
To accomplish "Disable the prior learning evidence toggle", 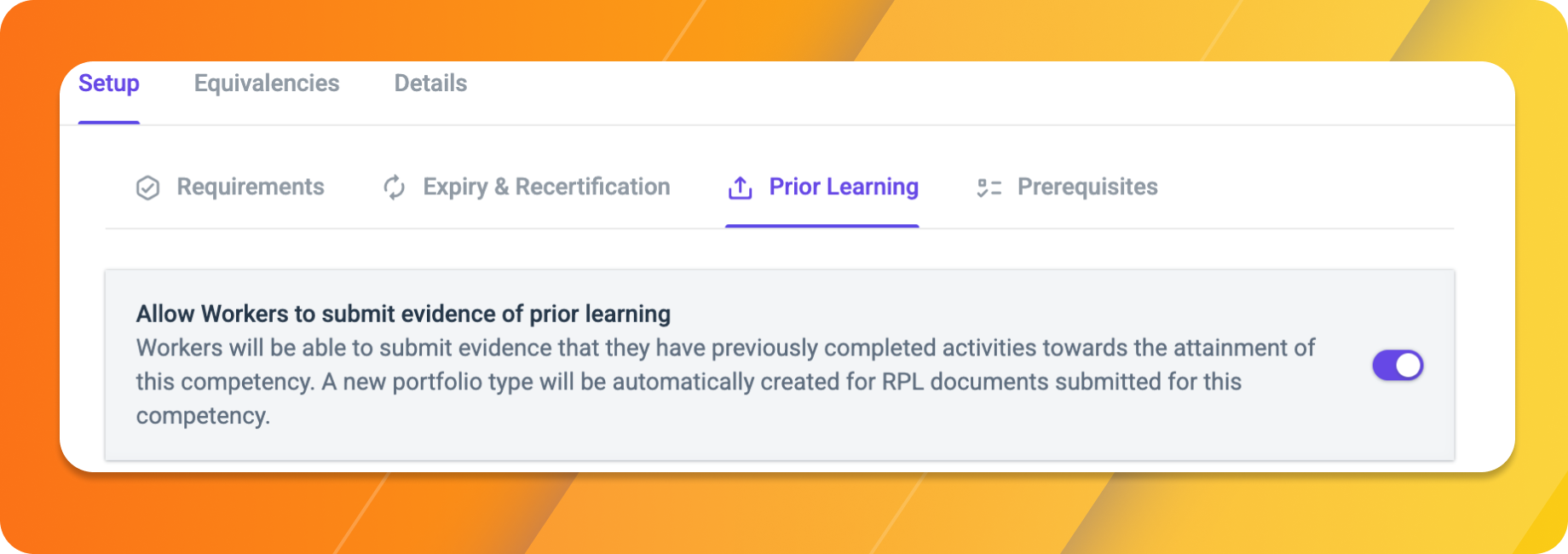I will [1398, 366].
